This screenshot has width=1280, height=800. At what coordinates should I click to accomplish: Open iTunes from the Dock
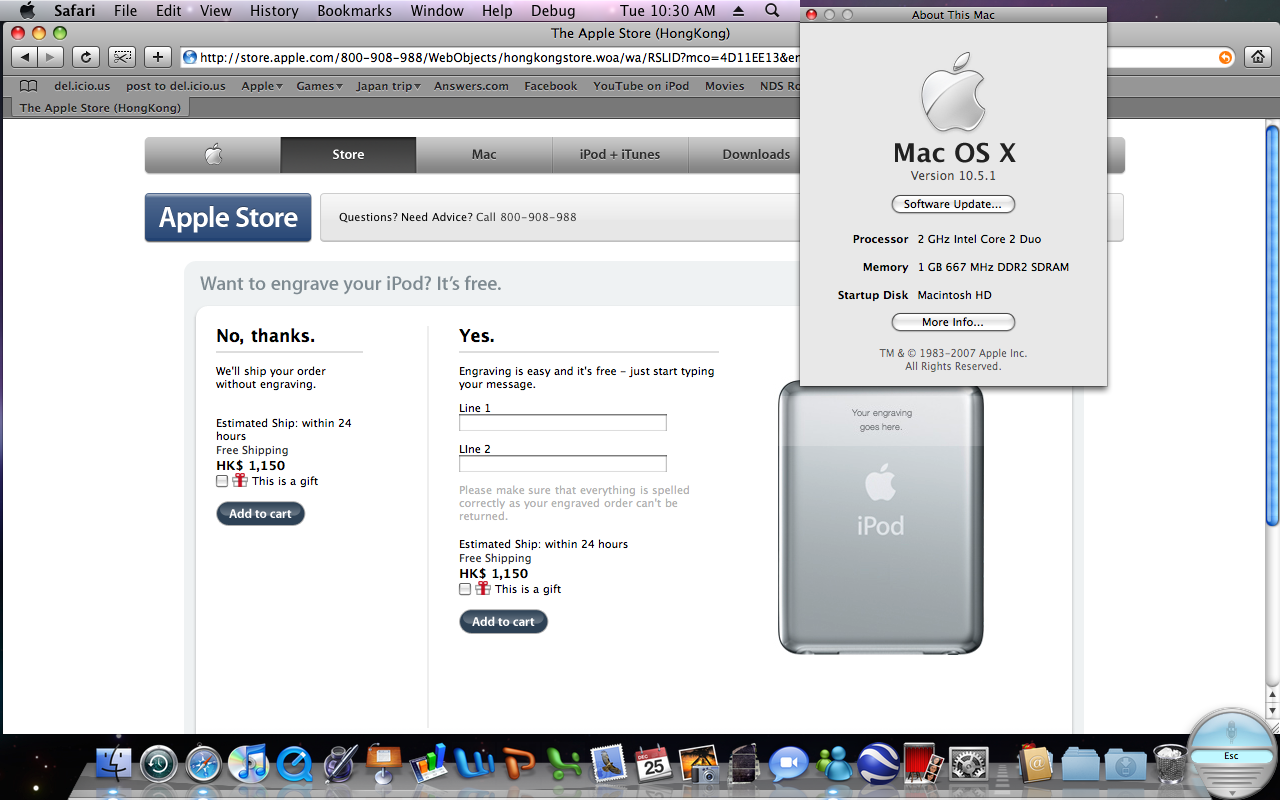coord(247,765)
